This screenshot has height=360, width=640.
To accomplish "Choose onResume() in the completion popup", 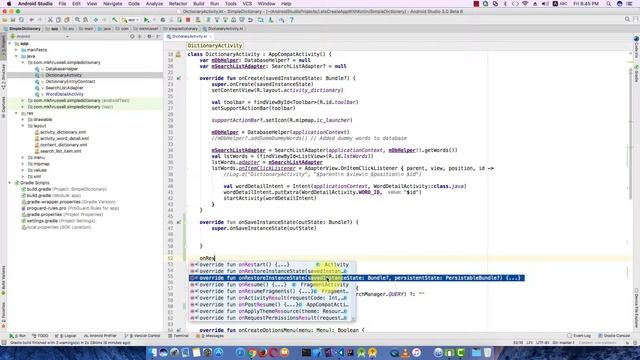I will coord(269,284).
